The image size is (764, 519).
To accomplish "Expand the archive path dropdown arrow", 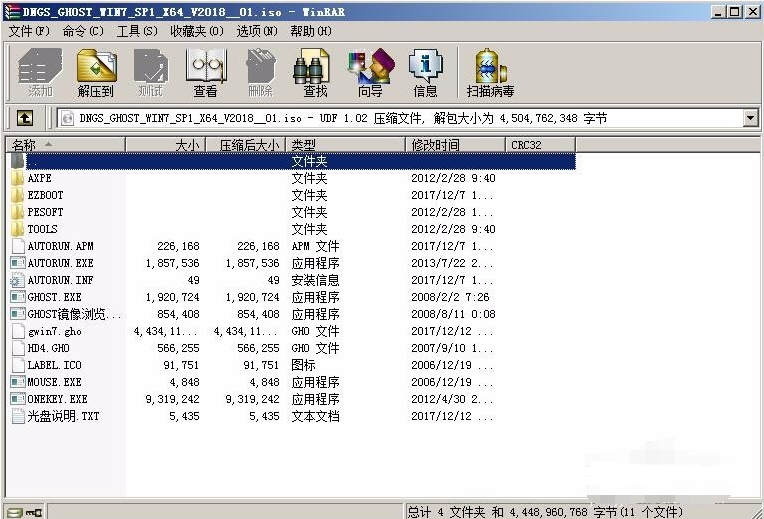I will pos(750,118).
